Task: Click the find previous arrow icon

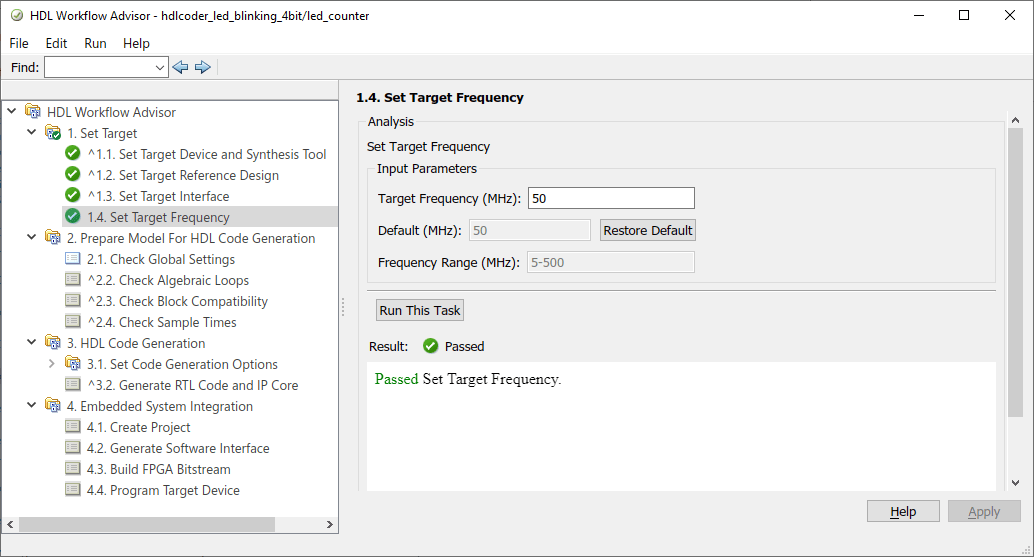Action: click(180, 67)
